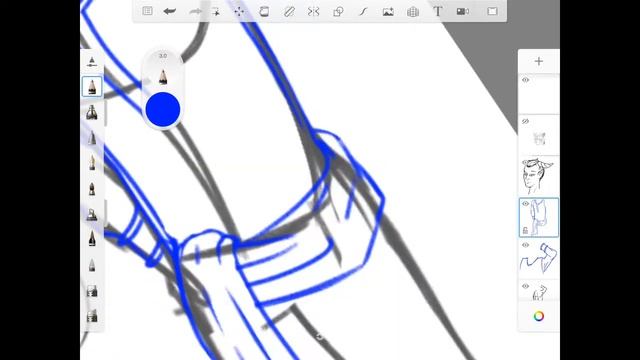Select the highlighted pencil brush in palette
Image resolution: width=640 pixels, height=360 pixels.
point(92,87)
